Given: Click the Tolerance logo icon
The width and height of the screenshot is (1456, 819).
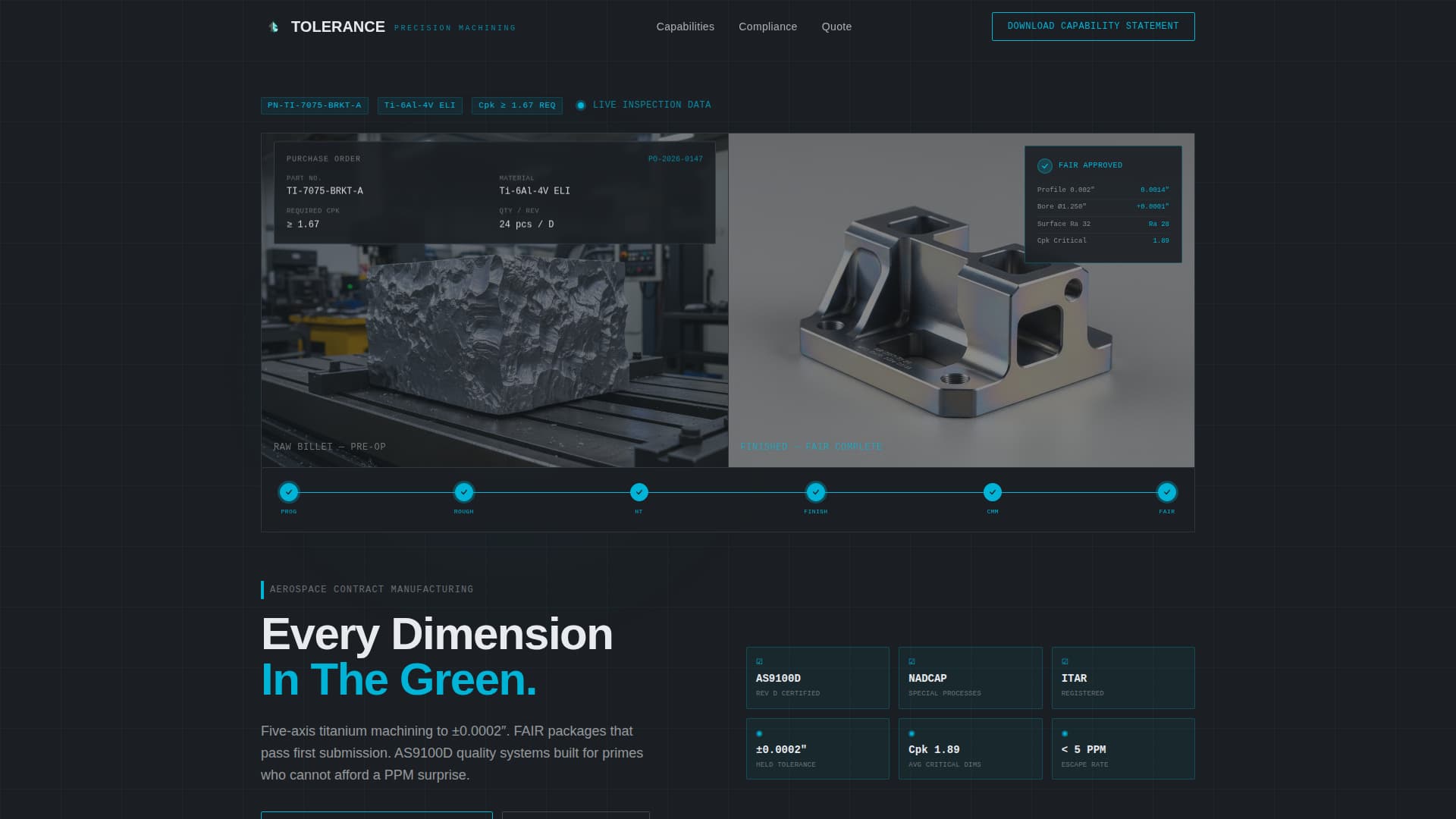Looking at the screenshot, I should [273, 27].
